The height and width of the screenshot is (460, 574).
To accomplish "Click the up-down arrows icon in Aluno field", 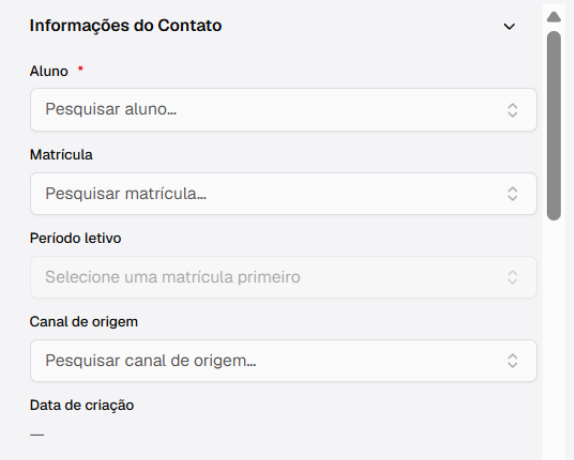I will [512, 110].
